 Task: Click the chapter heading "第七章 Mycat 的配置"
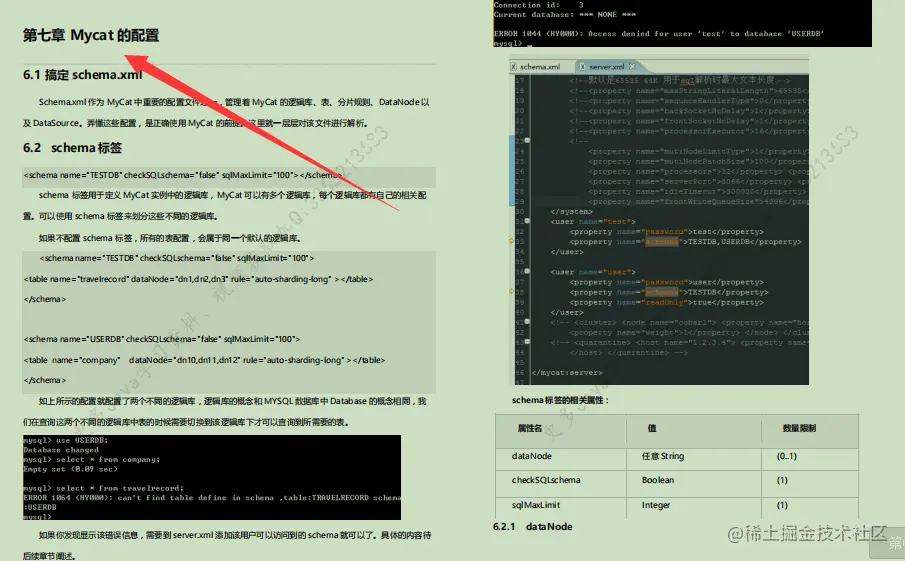[91, 35]
